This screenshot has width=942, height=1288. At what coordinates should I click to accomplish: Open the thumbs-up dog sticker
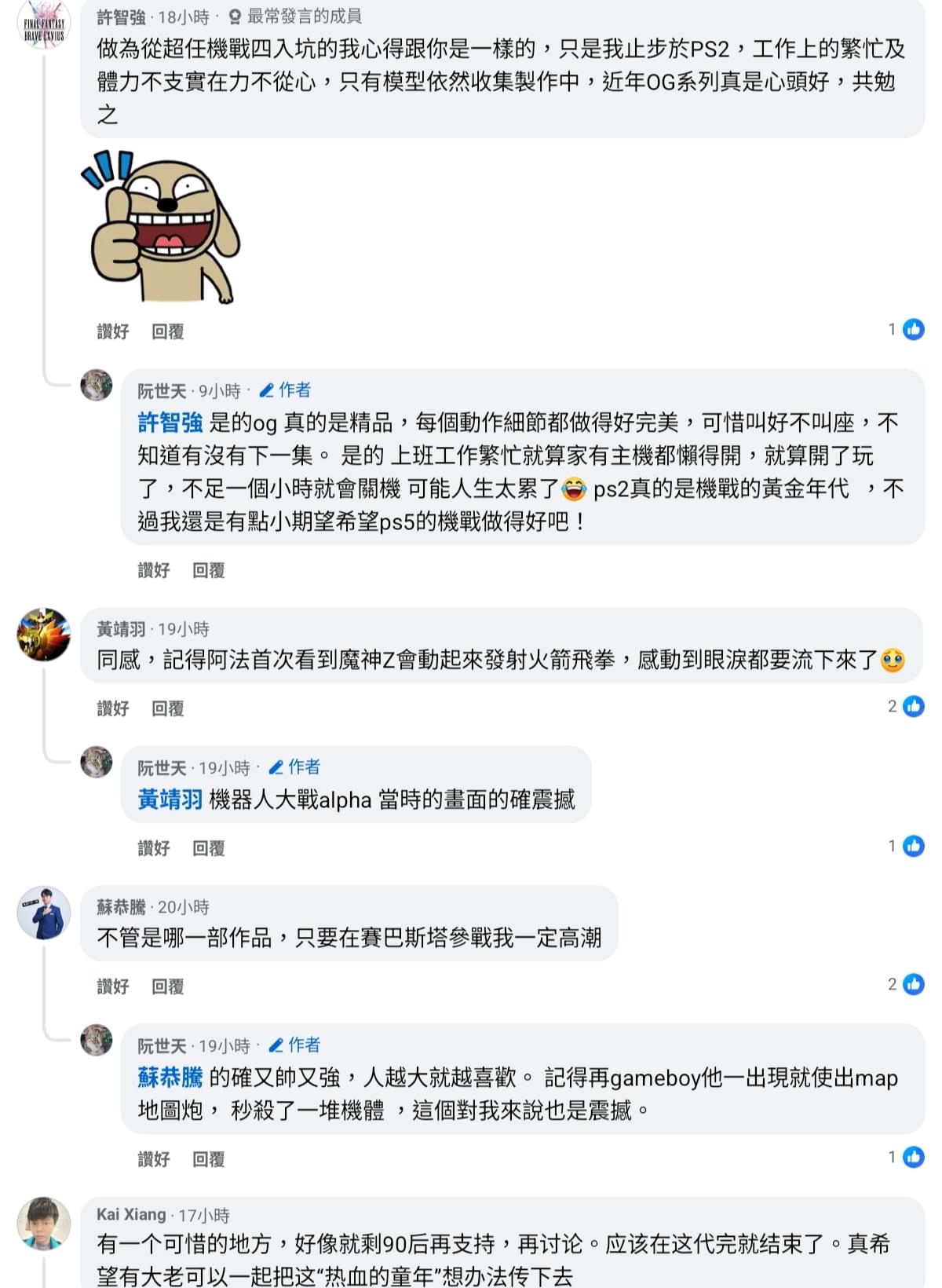[160, 227]
